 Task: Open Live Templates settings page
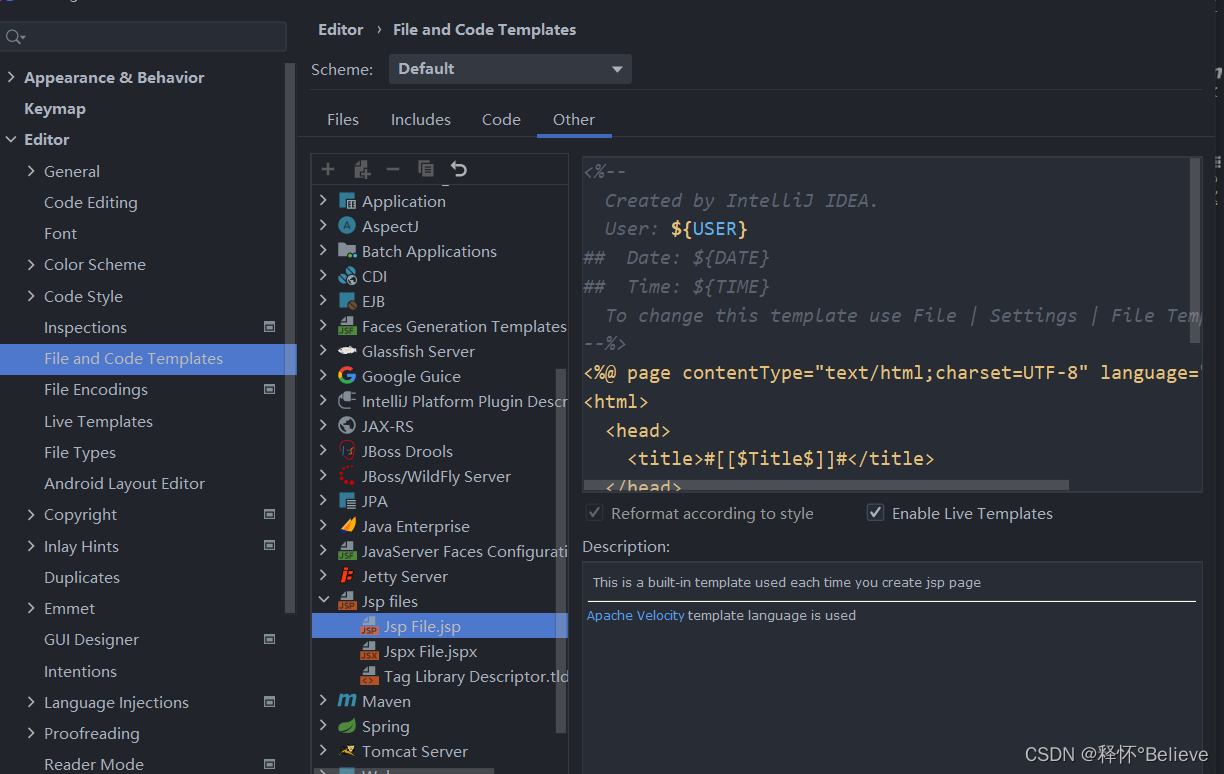(x=98, y=421)
